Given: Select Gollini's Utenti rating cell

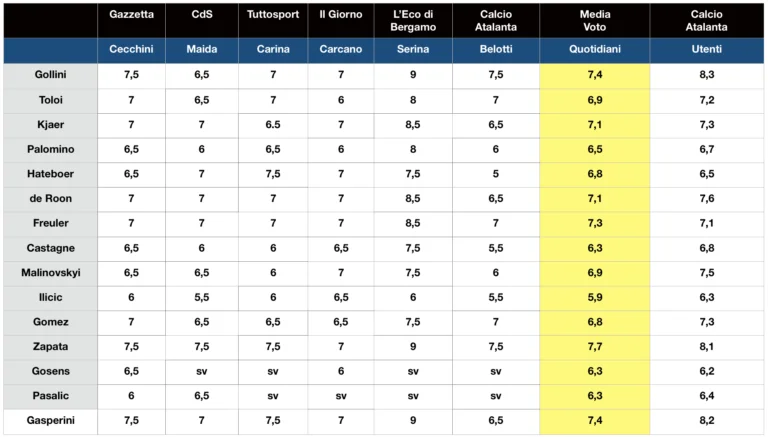Looking at the screenshot, I should coord(707,75).
